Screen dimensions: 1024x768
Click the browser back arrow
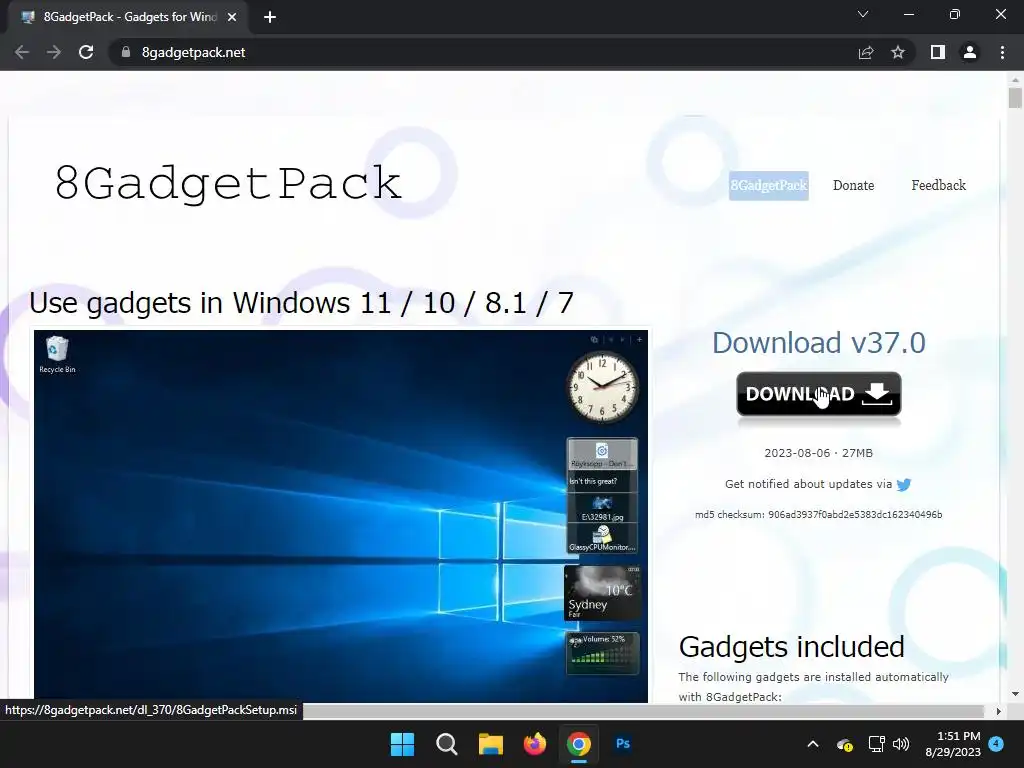(22, 52)
